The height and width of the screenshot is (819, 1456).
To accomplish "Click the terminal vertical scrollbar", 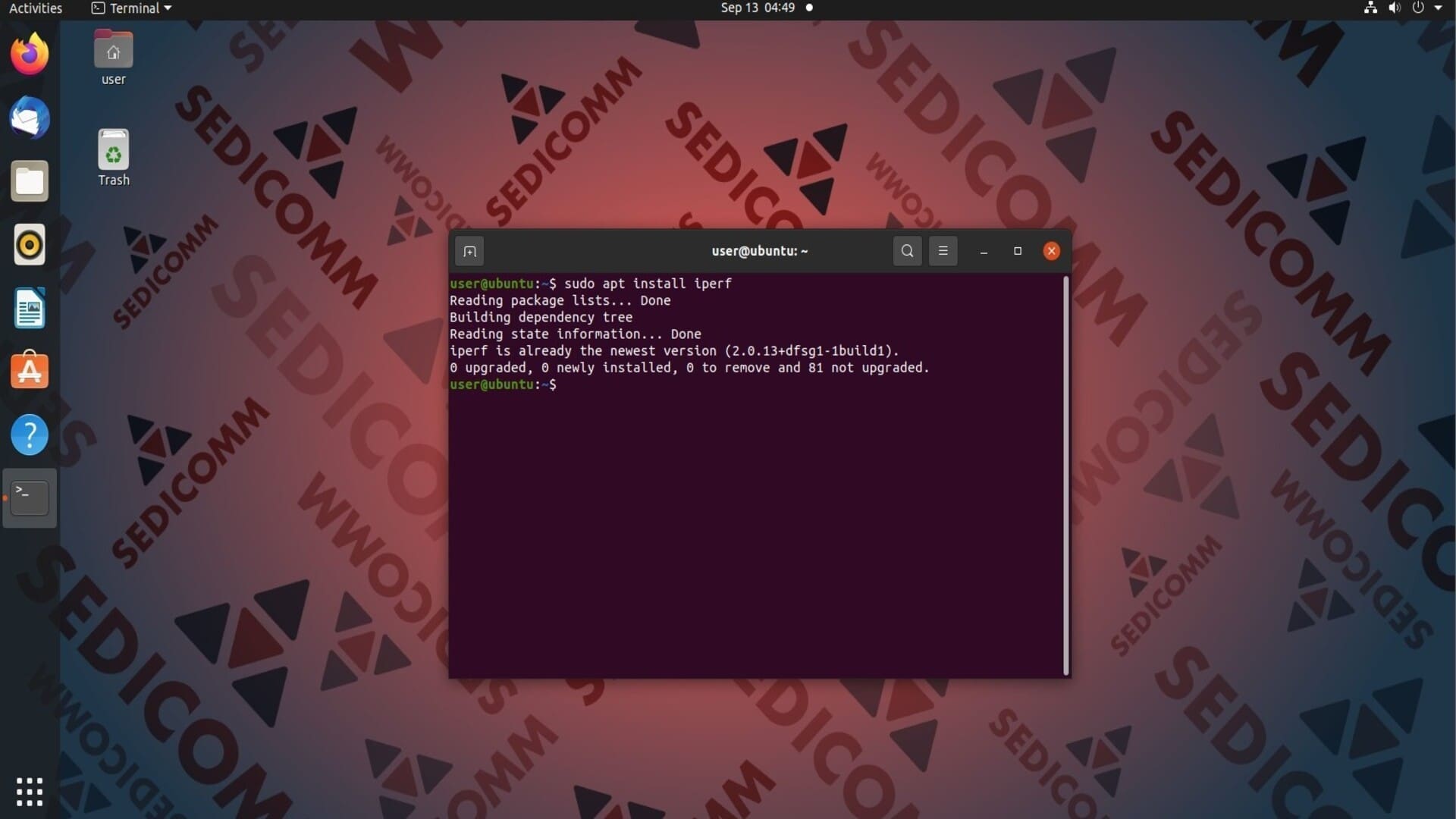I will [x=1066, y=475].
